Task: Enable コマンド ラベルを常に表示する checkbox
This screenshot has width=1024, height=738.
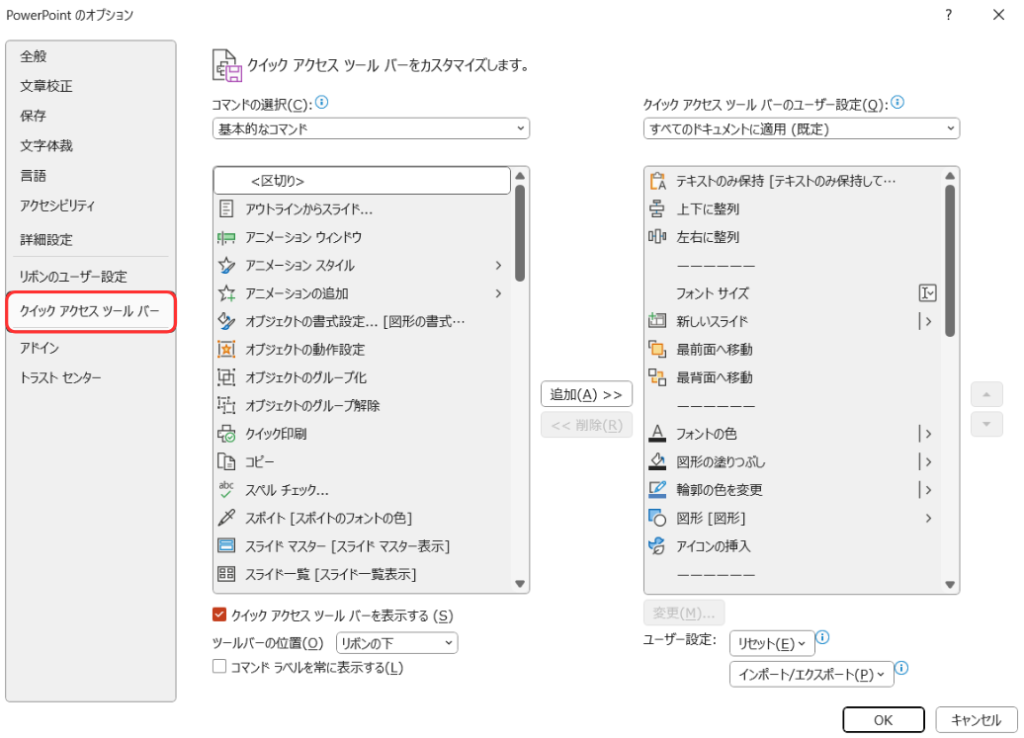Action: (x=219, y=667)
